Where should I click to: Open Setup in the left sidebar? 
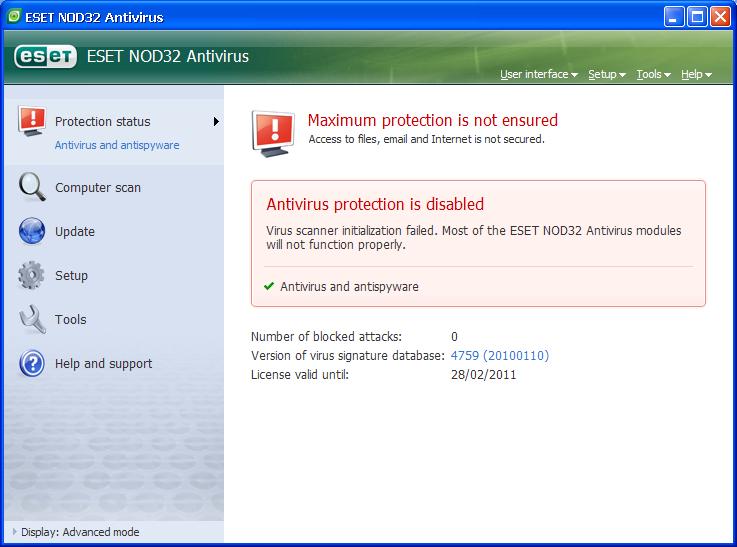click(x=71, y=275)
